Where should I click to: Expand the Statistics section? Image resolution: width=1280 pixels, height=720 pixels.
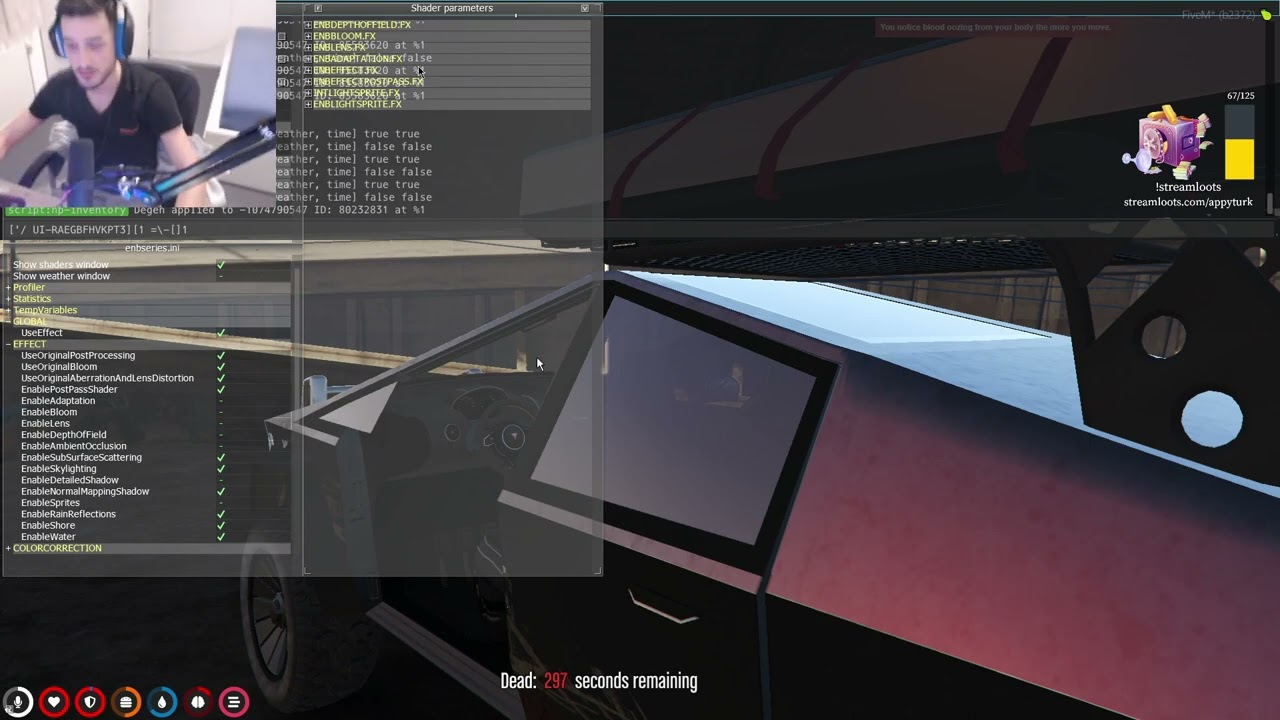pos(9,299)
